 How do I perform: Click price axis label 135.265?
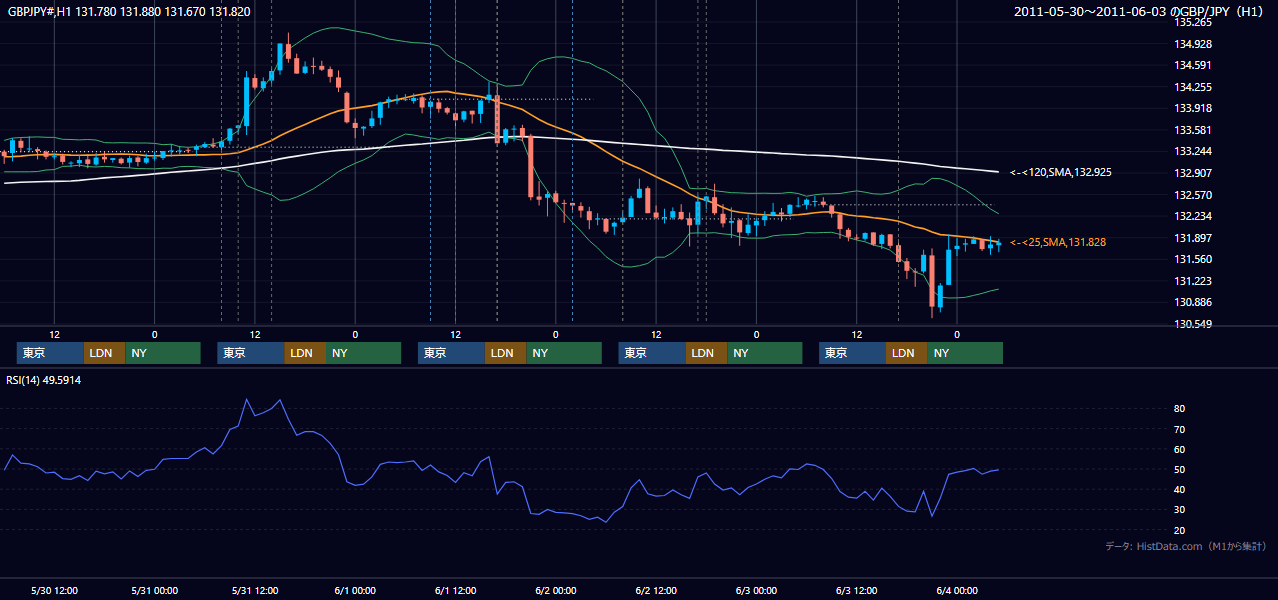1192,22
